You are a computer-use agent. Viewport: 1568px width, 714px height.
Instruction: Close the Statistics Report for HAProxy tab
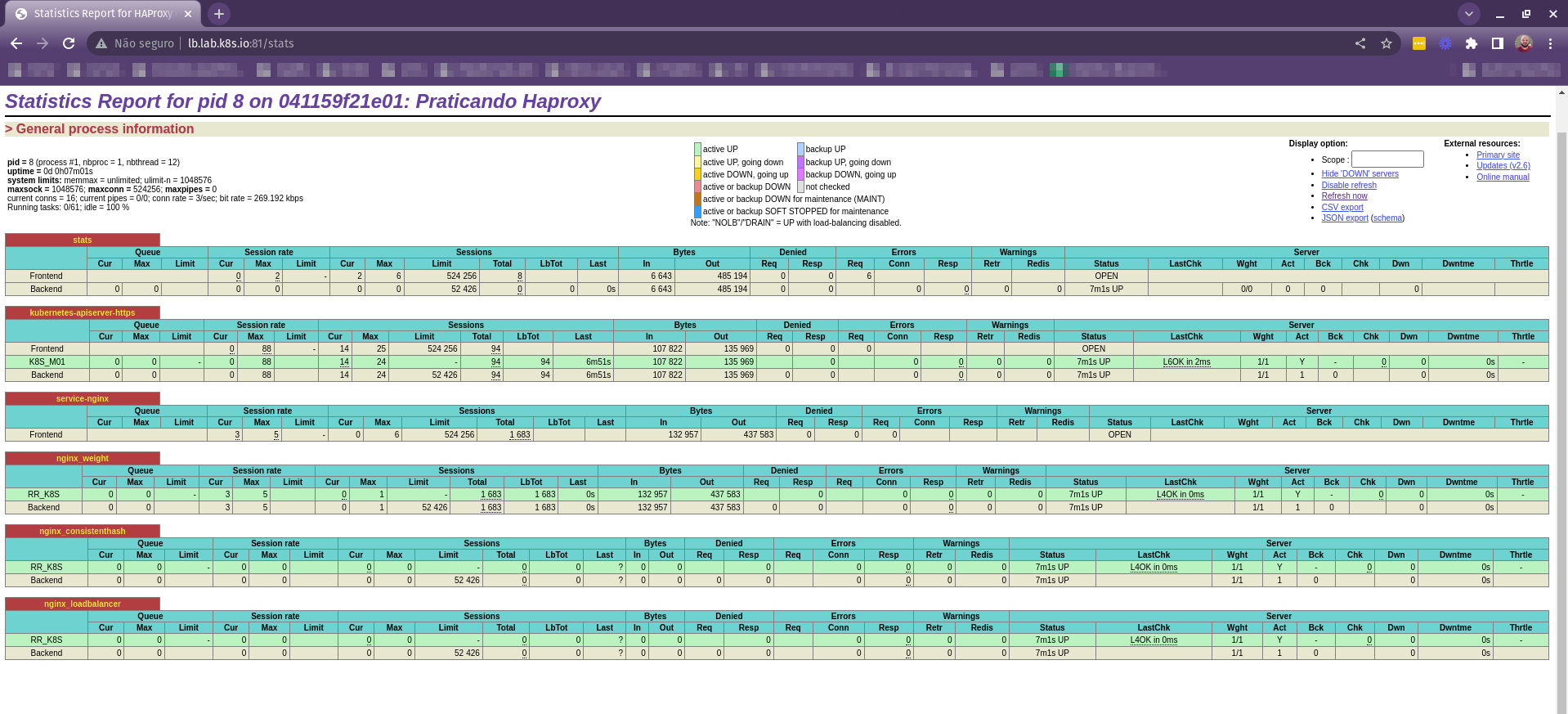188,14
